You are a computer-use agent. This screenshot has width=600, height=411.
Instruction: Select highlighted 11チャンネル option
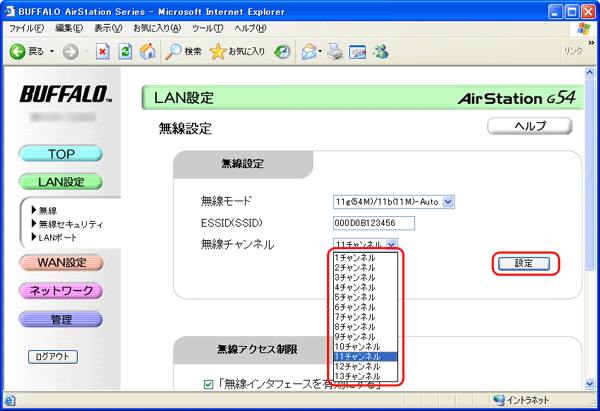[365, 357]
